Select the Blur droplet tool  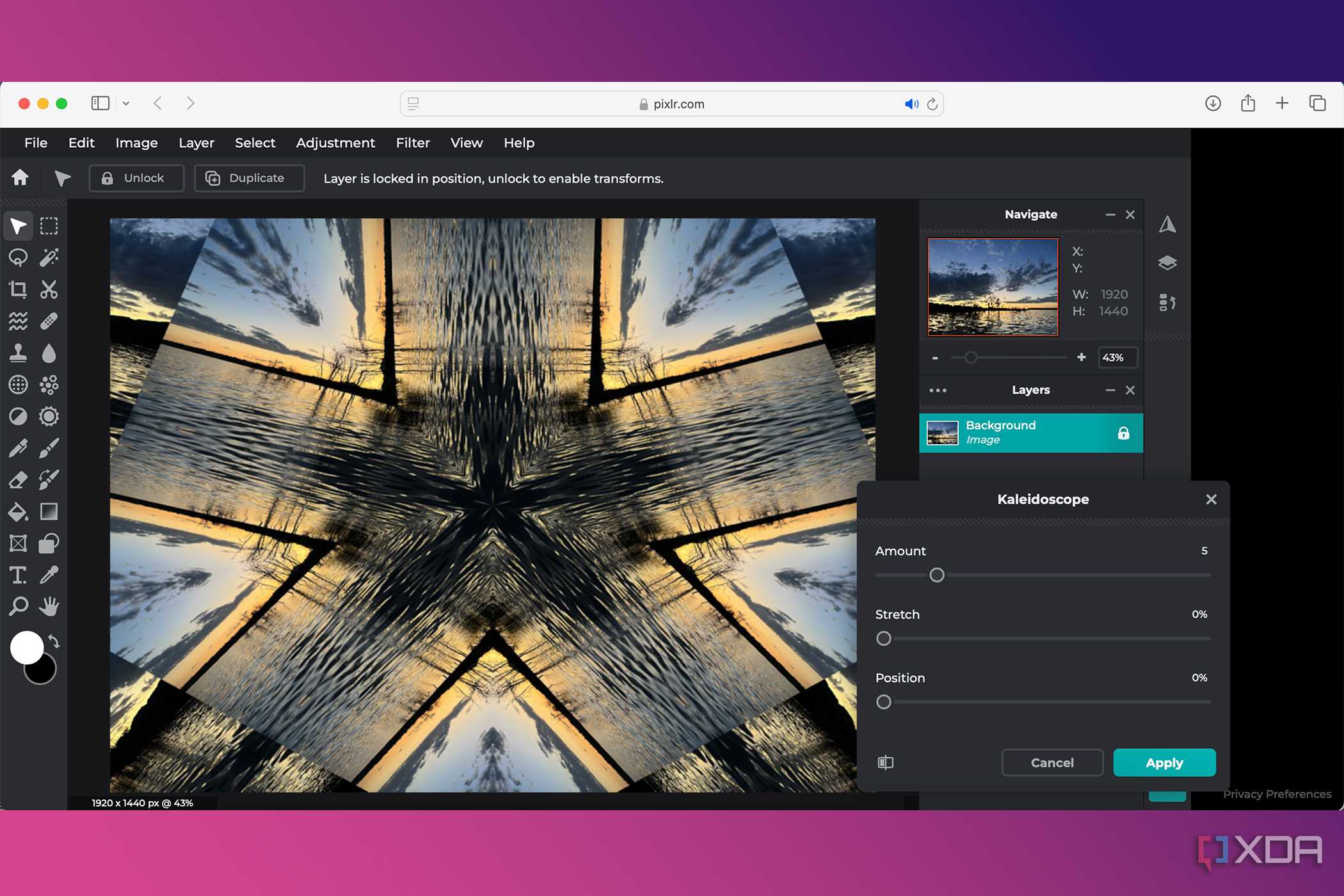point(49,353)
